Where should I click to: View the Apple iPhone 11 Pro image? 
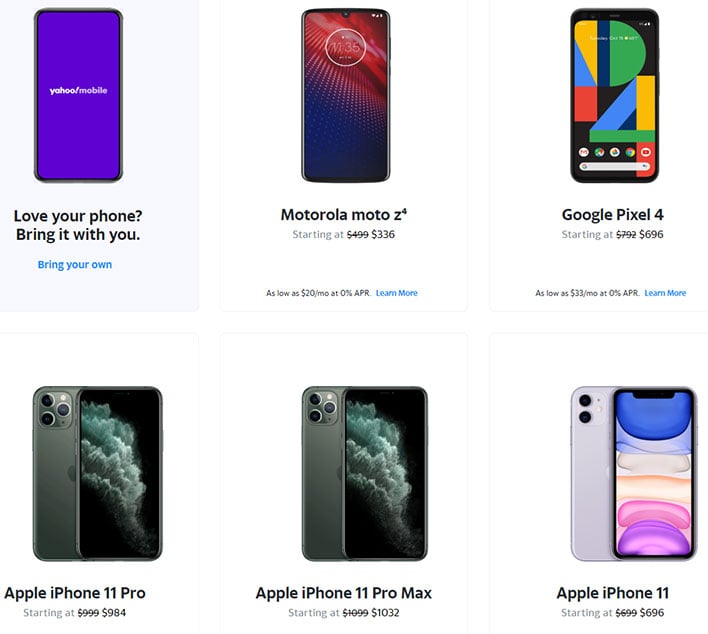click(x=98, y=473)
